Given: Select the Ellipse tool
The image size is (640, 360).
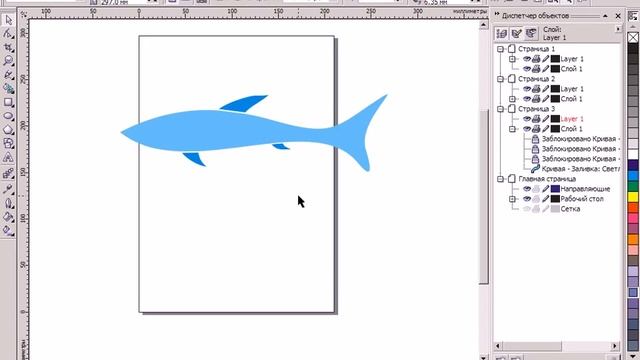Looking at the screenshot, I should pos(8,116).
